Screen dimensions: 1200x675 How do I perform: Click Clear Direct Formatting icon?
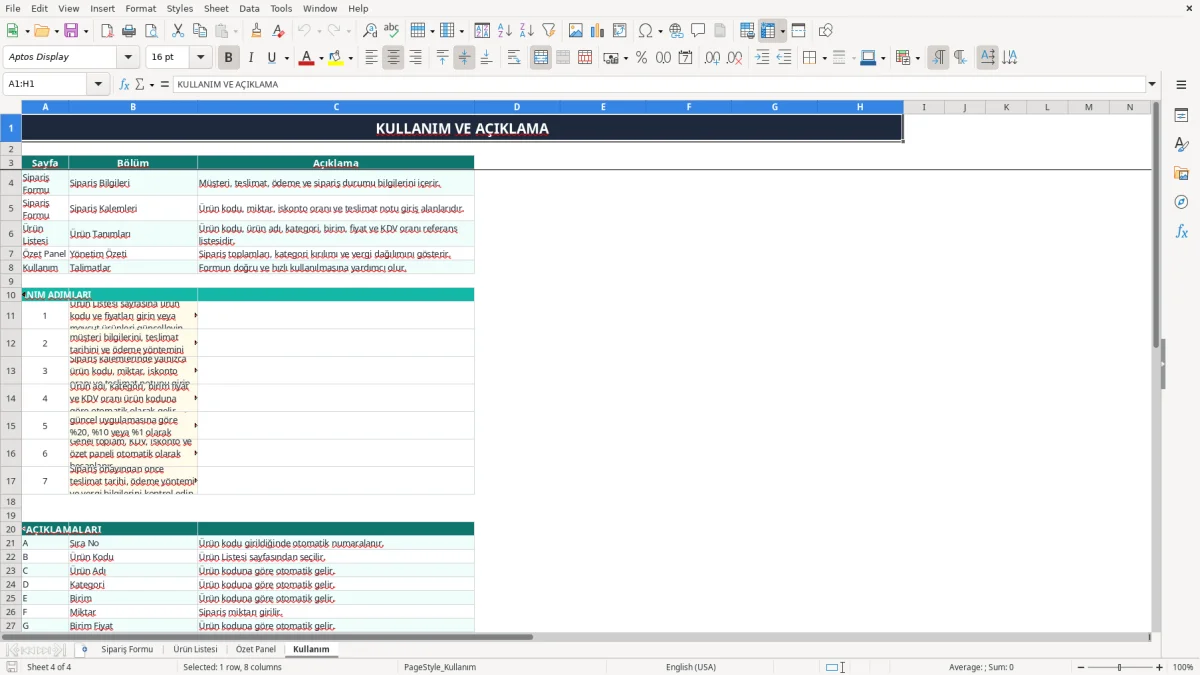tap(278, 31)
